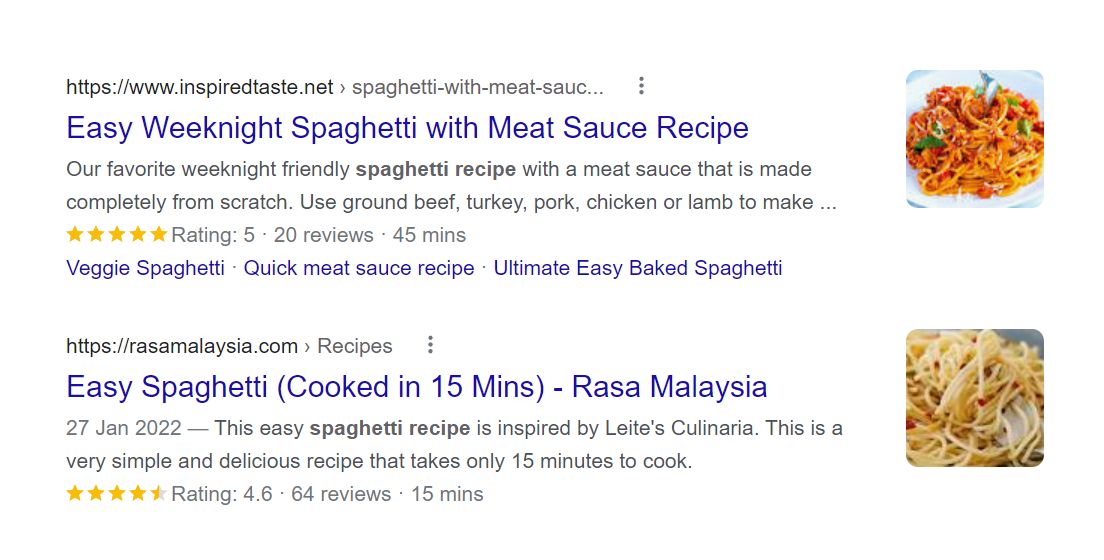Open the three-dot menu beside rasamalaysia.com
The height and width of the screenshot is (560, 1104).
click(431, 346)
